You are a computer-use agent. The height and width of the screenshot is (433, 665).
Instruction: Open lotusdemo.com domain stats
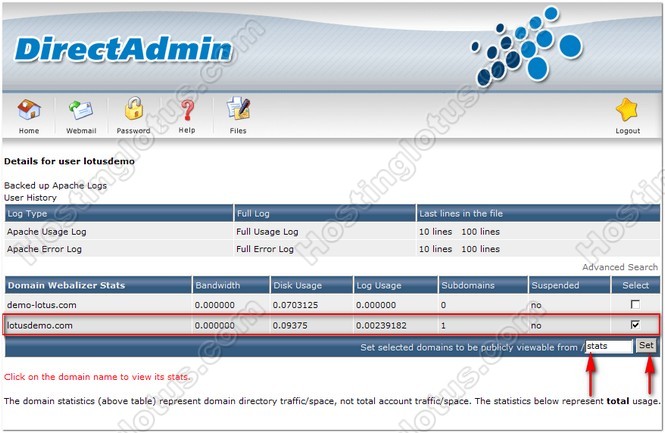point(39,325)
